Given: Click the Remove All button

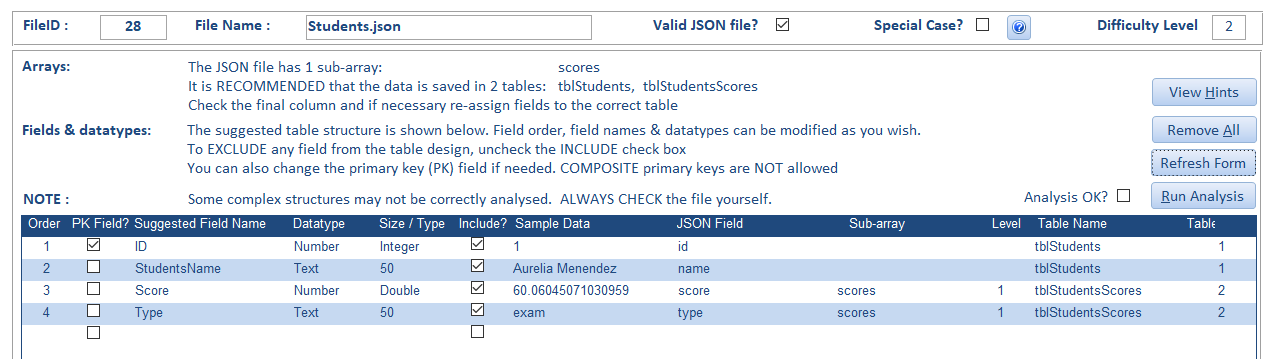Looking at the screenshot, I should click(x=1203, y=130).
